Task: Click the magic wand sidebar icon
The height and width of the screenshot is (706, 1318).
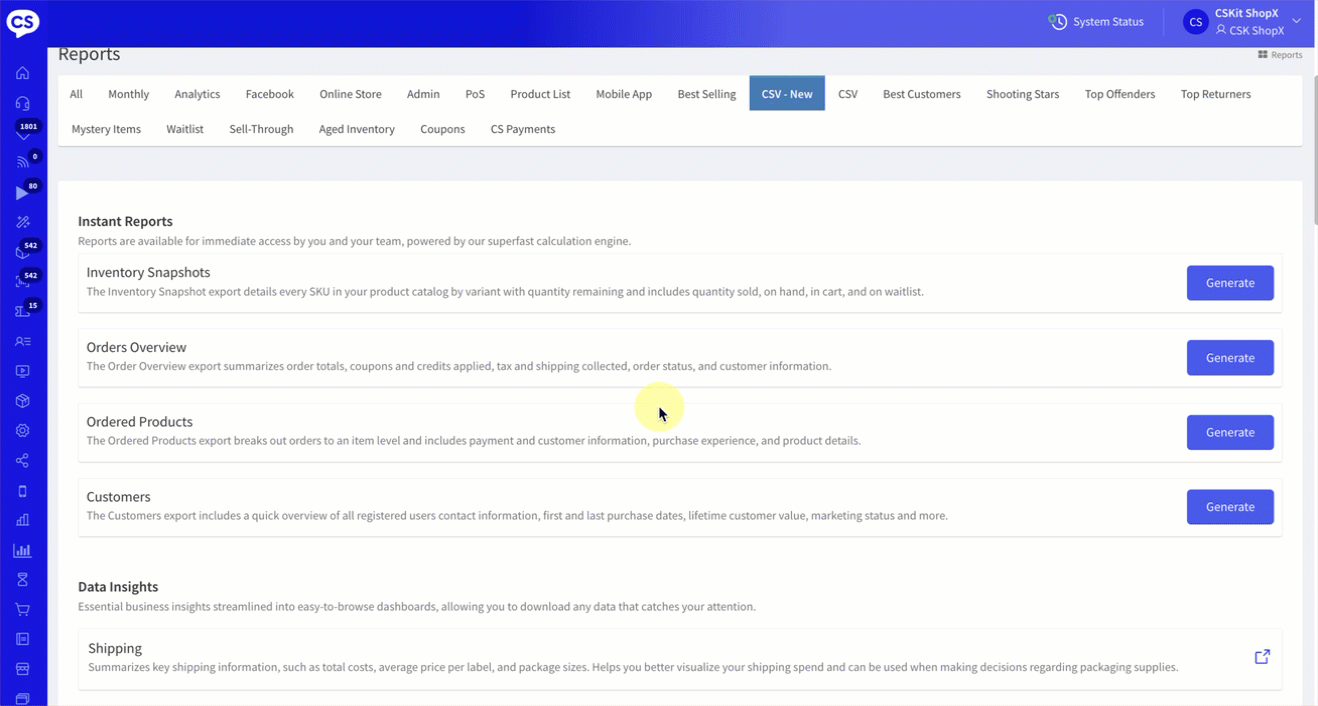Action: pyautogui.click(x=23, y=222)
